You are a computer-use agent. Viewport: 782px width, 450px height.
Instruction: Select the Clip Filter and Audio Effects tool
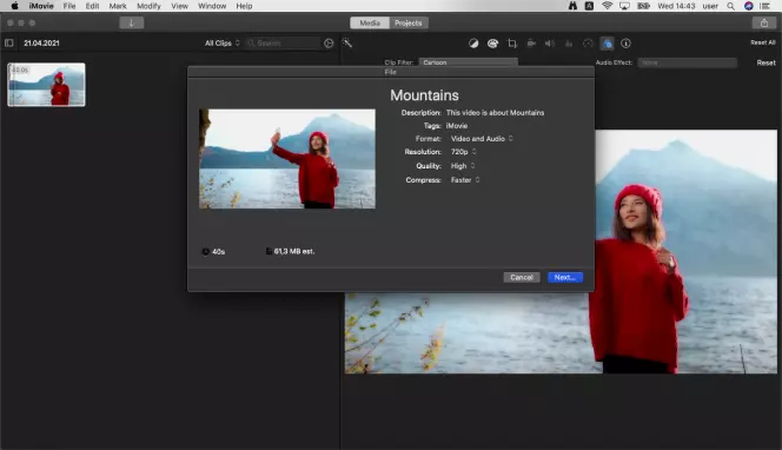coord(606,43)
